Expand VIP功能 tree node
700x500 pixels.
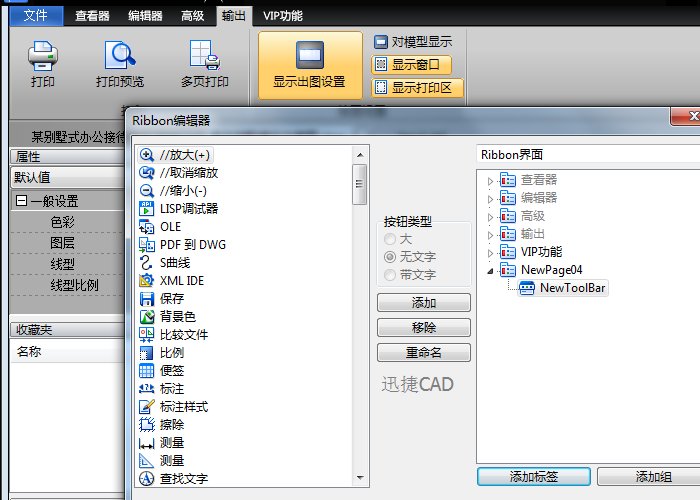coord(490,253)
